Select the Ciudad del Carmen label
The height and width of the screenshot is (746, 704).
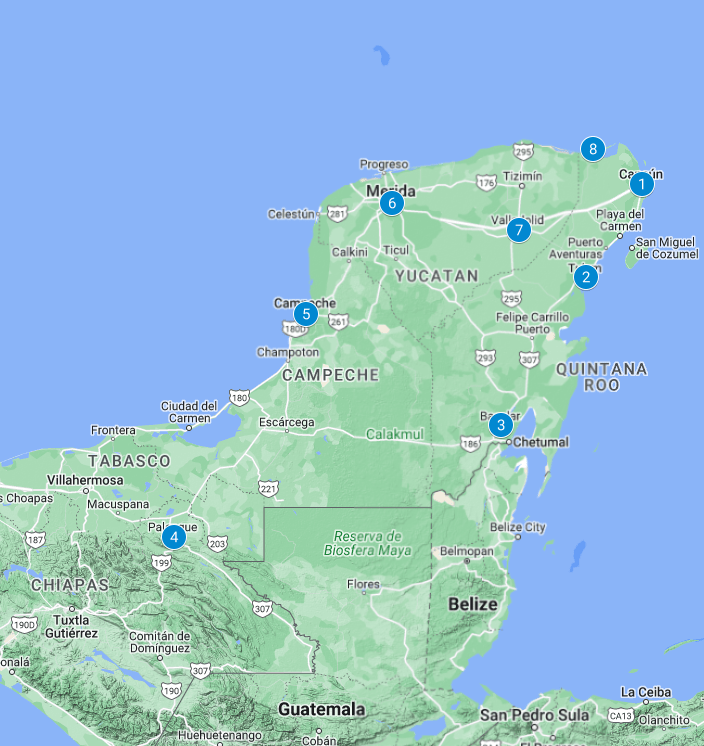(x=189, y=412)
